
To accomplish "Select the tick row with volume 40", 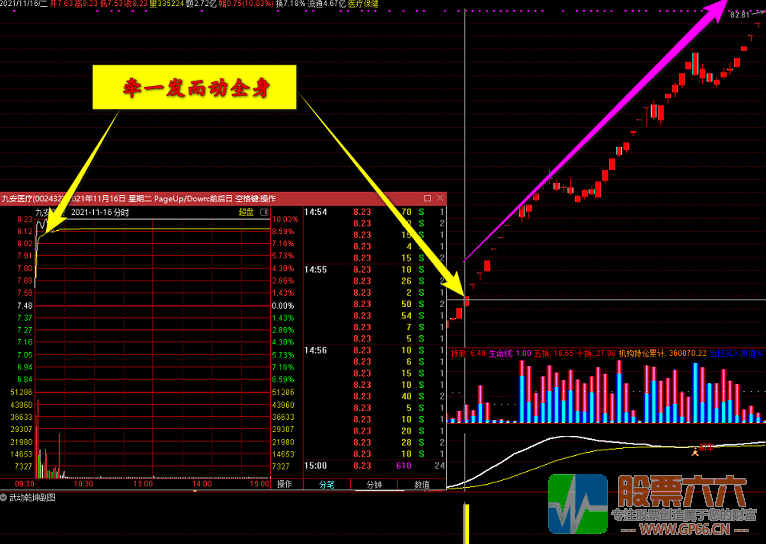I will click(374, 397).
